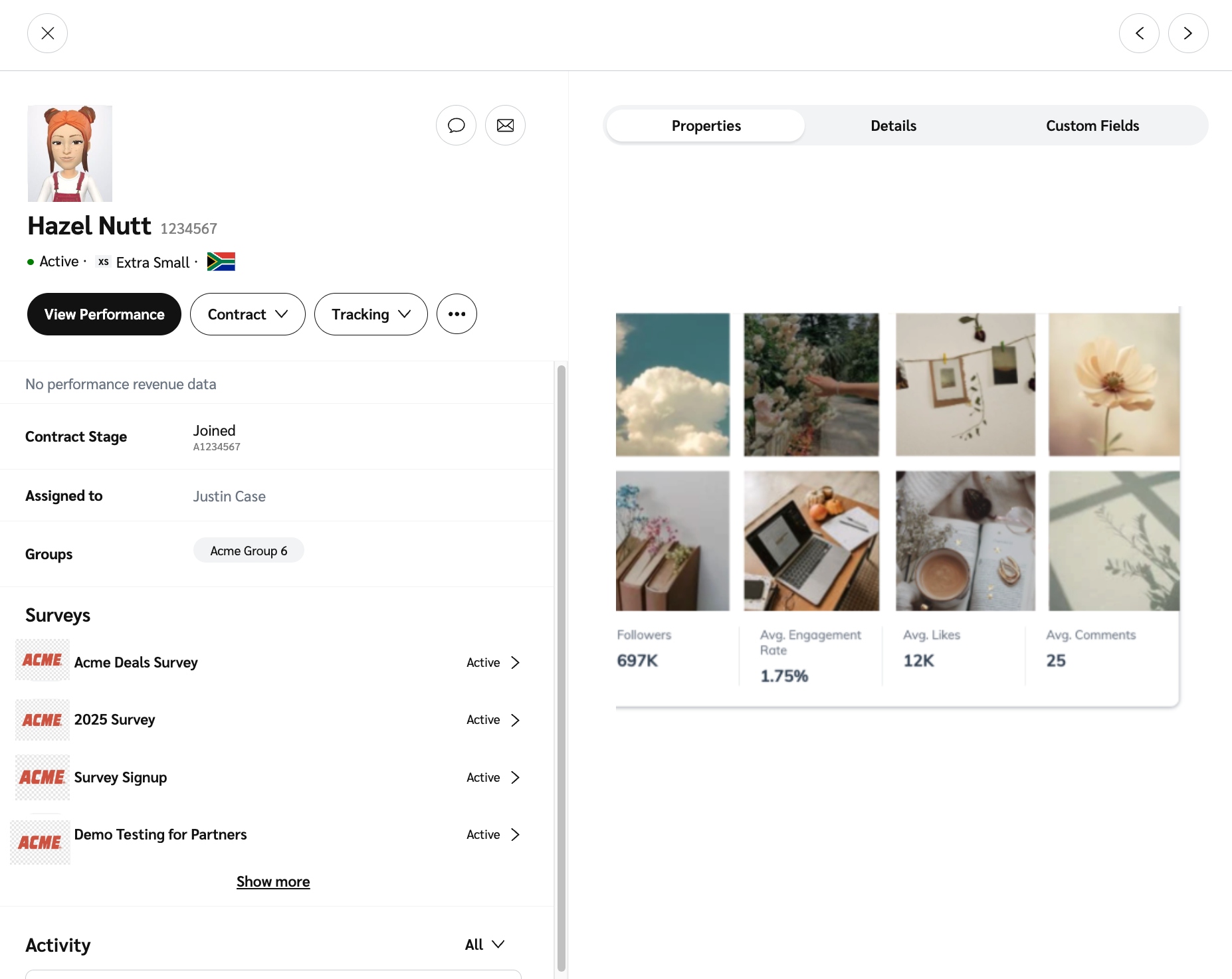
Task: Click the View Performance button
Action: [x=104, y=314]
